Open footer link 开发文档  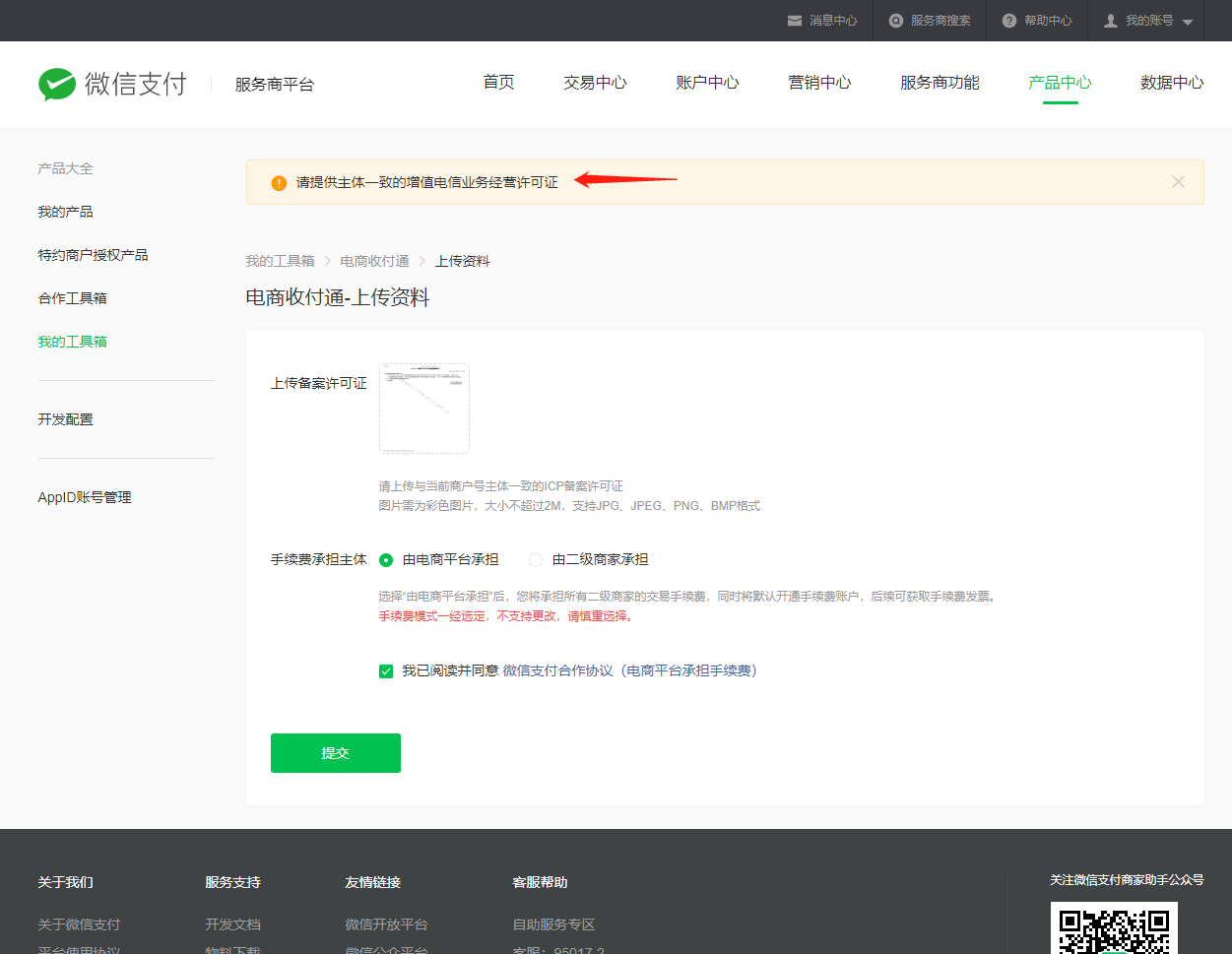tap(232, 924)
